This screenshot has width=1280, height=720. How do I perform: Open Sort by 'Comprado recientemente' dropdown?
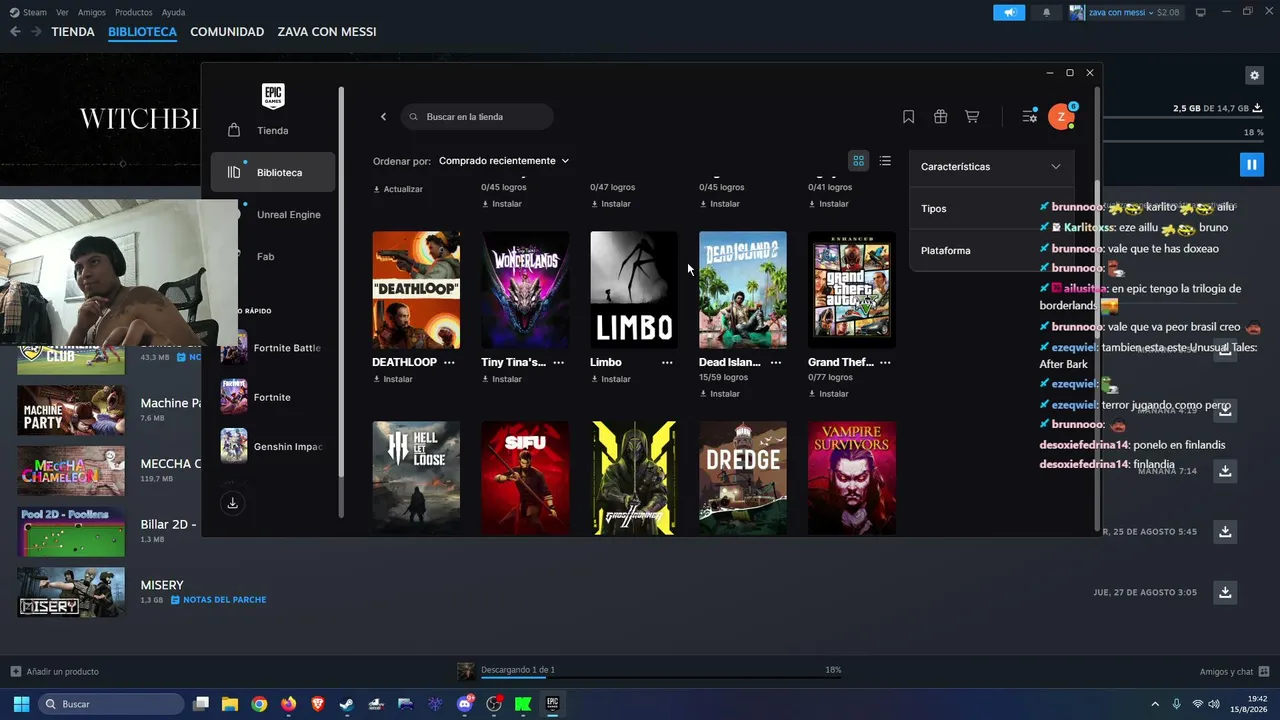pos(504,161)
